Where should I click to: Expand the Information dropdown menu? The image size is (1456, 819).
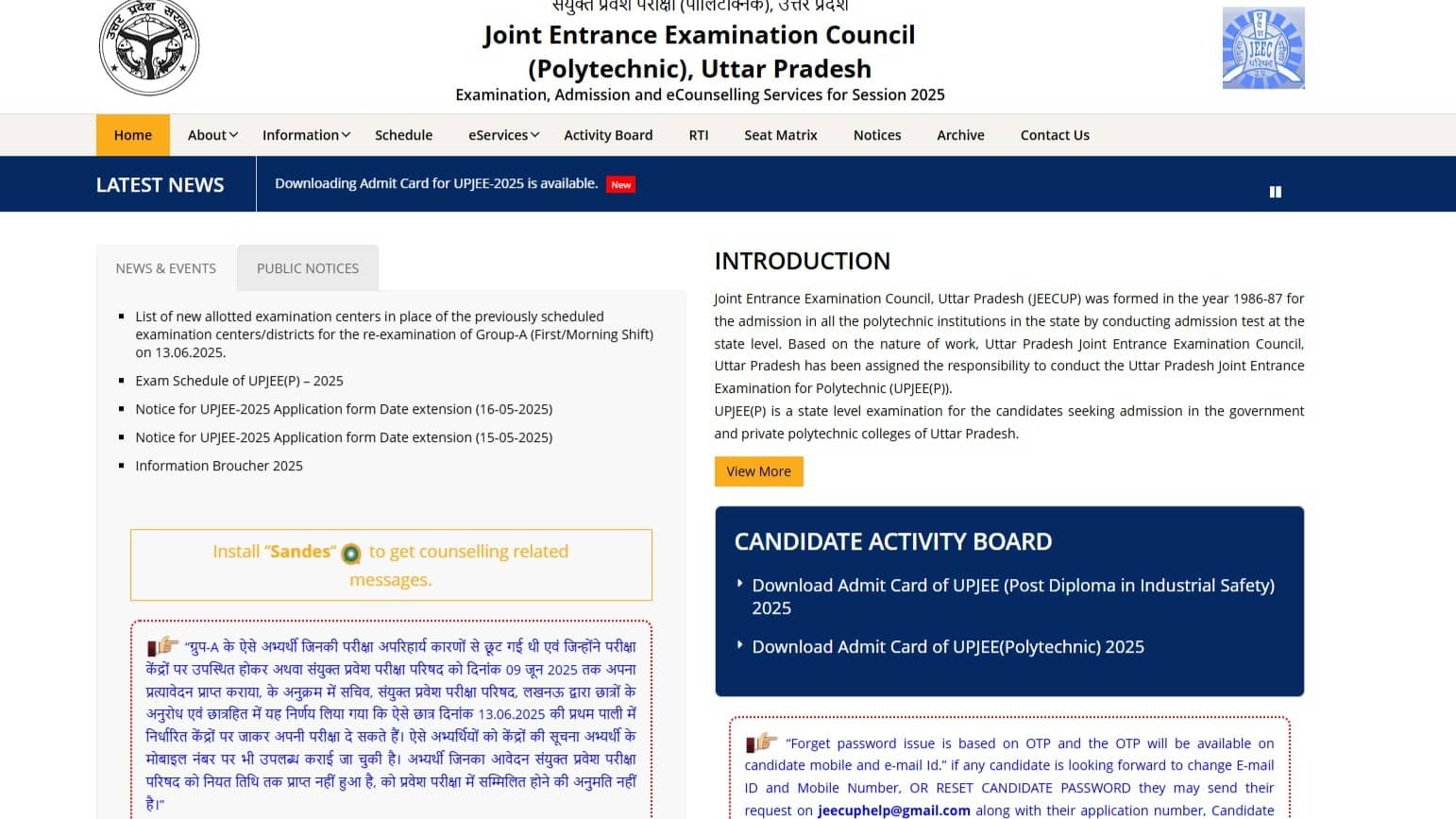click(306, 135)
